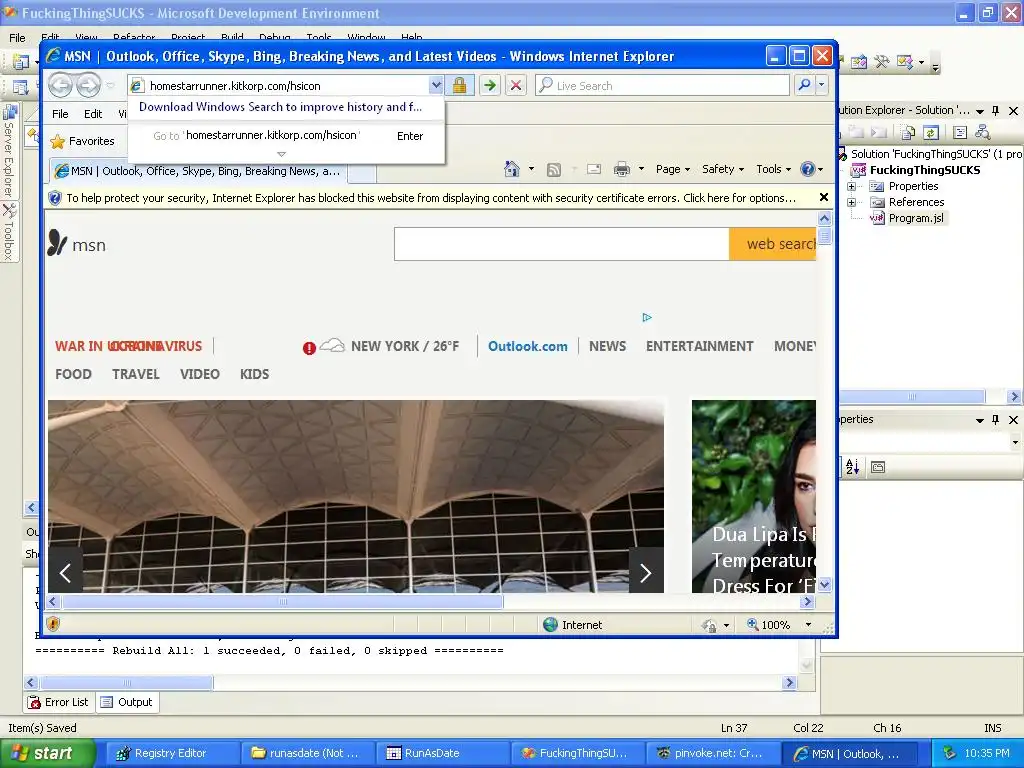Click the ENTERTAINMENT navigation link

coord(699,346)
